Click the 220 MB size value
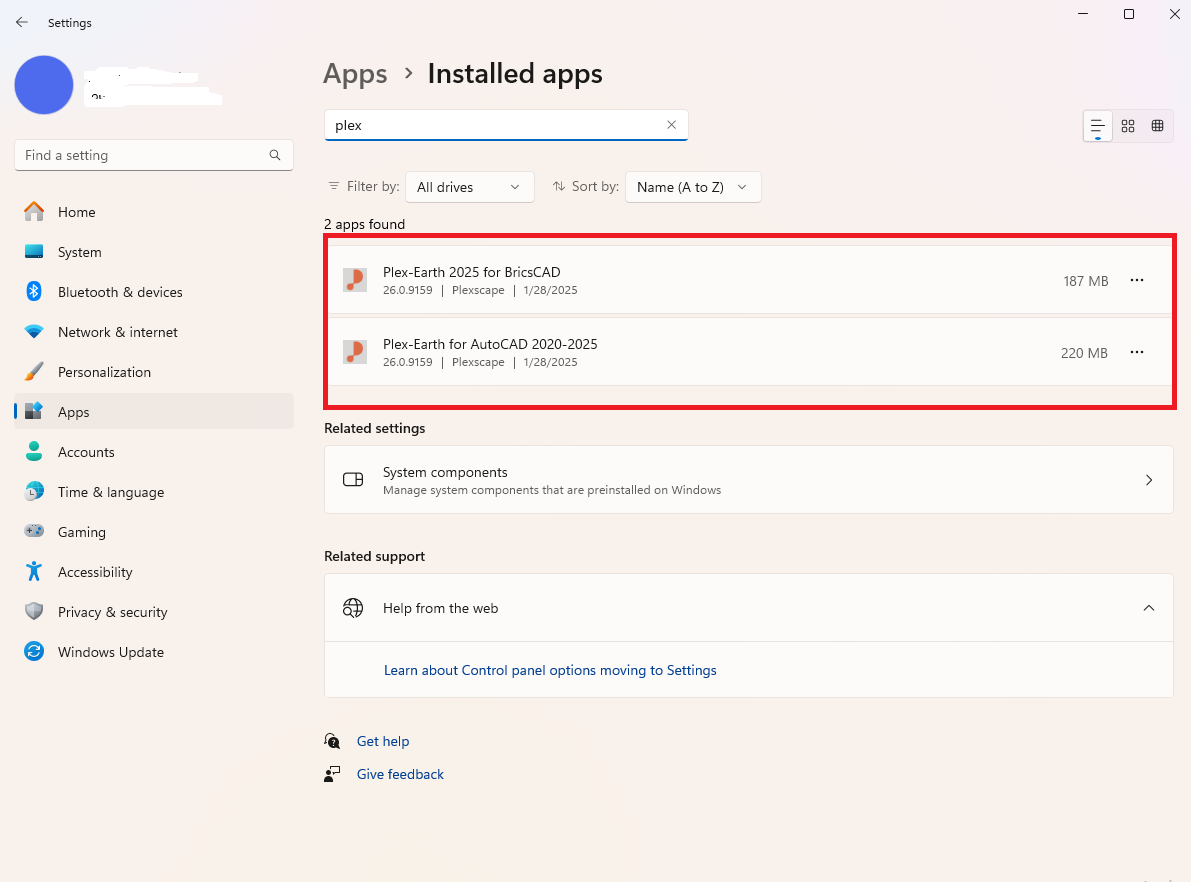Screen dimensions: 1191x882 (1084, 353)
